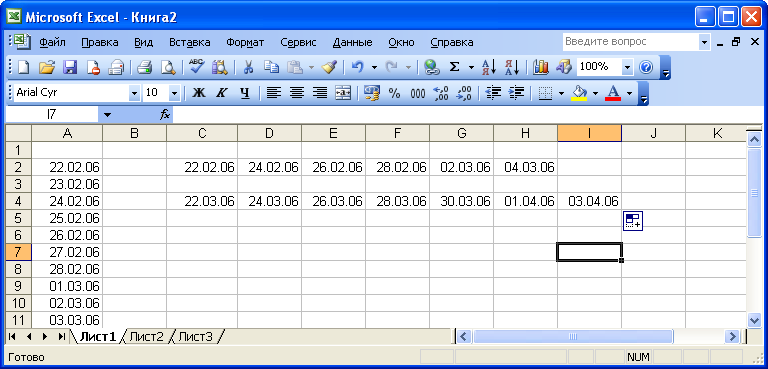Align cell text right

tap(320, 93)
